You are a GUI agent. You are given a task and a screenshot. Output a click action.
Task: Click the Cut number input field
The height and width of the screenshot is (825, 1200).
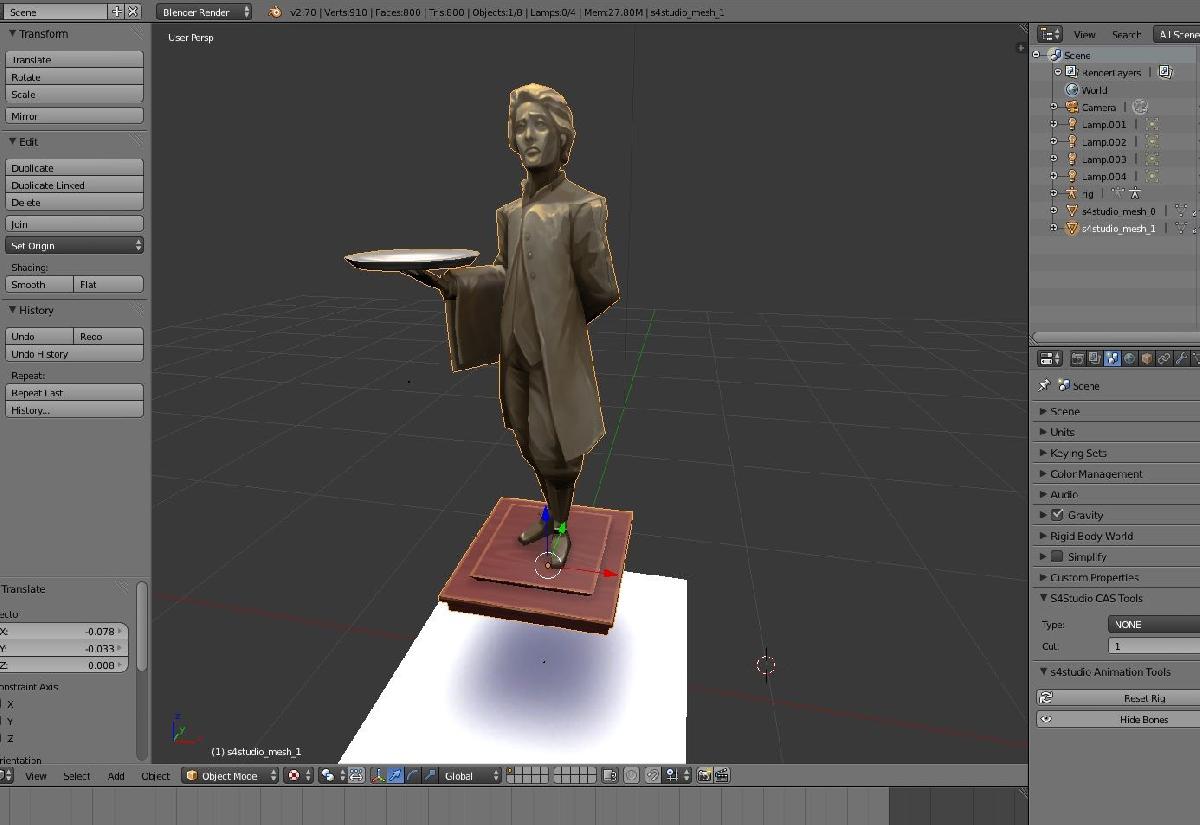[1150, 645]
